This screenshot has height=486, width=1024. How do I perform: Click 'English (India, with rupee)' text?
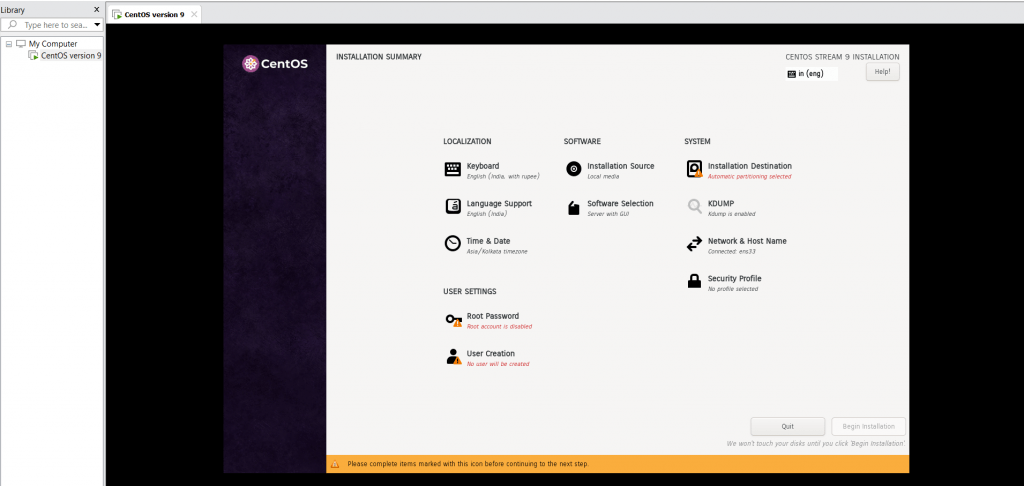pos(503,176)
